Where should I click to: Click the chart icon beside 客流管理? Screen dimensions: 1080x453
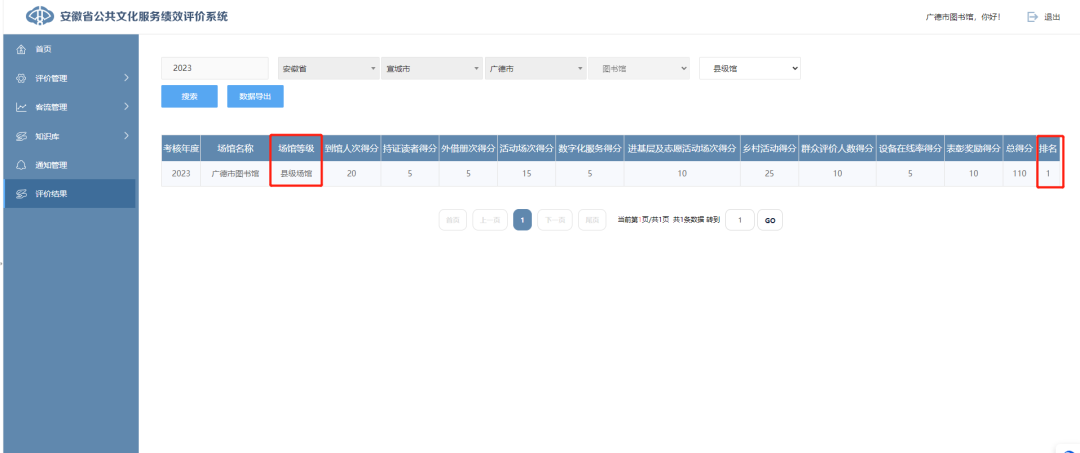click(x=21, y=107)
